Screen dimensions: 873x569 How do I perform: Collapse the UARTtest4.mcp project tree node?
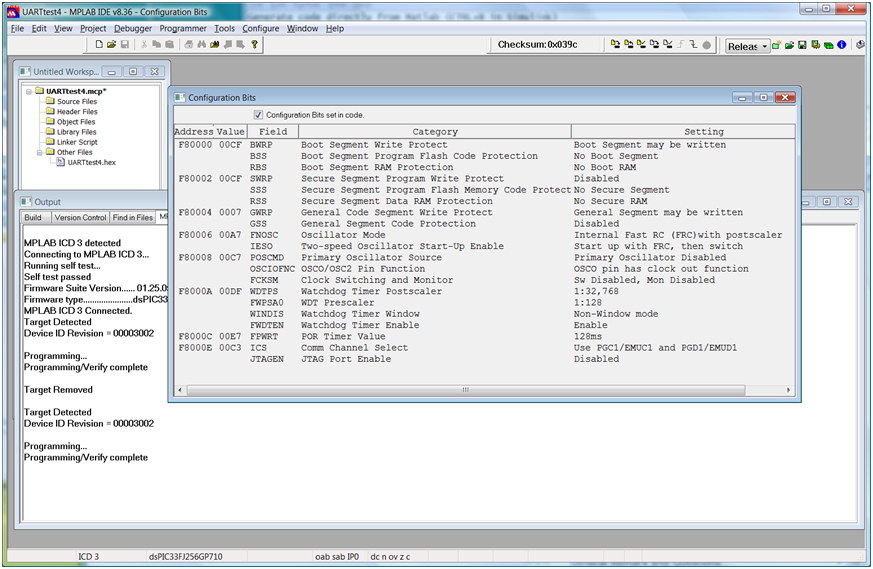[28, 91]
